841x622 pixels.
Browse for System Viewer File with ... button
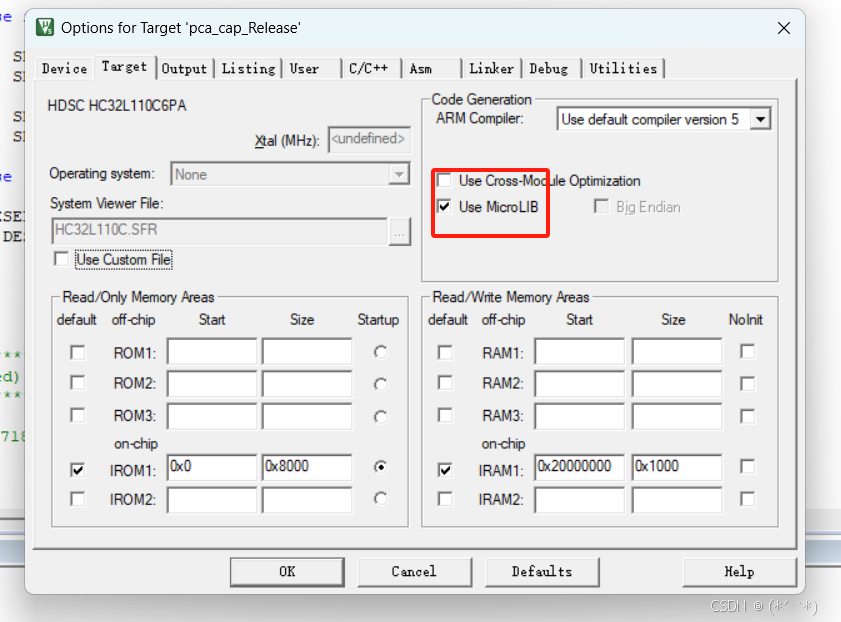point(400,232)
